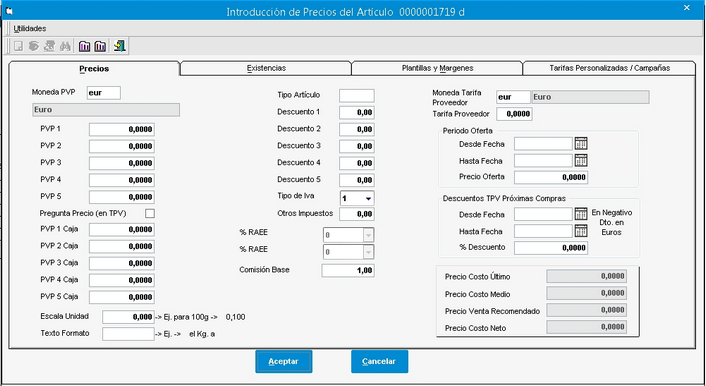Viewport: 706px width, 386px height.
Task: Click the binoculars search icon
Action: 65,46
